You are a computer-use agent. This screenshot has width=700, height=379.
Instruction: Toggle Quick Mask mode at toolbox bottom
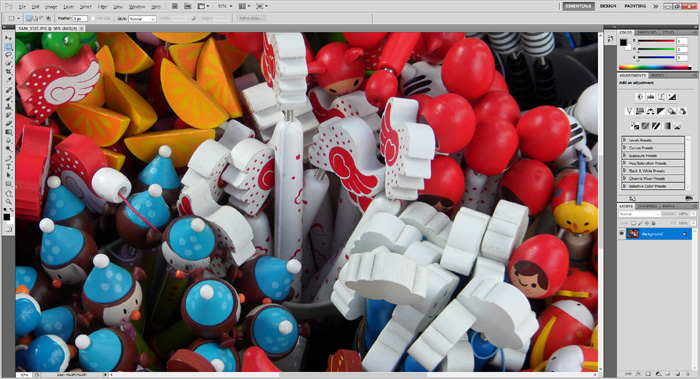[8, 229]
